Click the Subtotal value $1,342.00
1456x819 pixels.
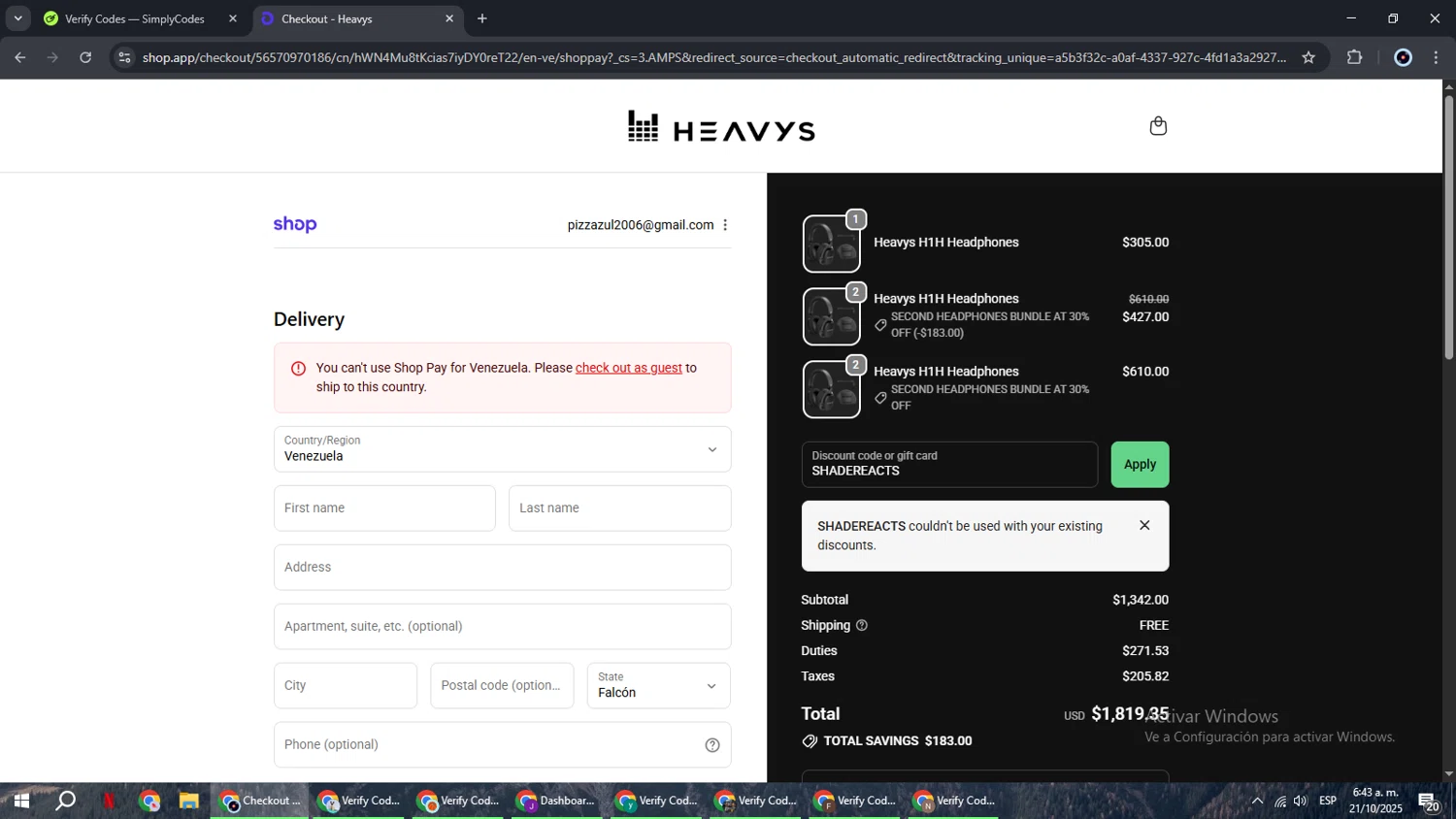click(x=1141, y=601)
